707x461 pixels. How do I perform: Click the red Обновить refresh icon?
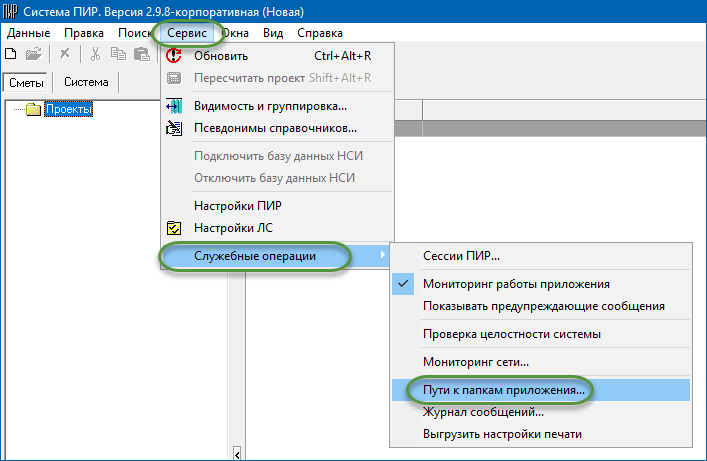174,56
